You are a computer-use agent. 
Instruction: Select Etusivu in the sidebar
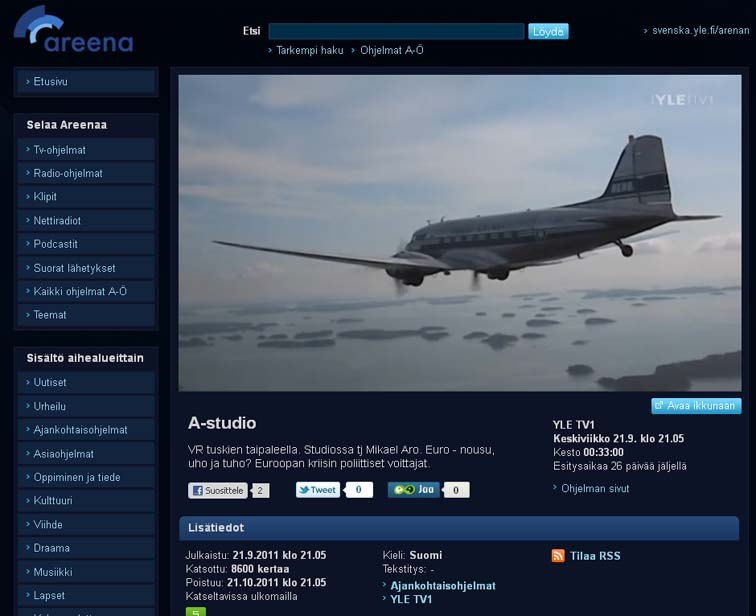point(51,82)
